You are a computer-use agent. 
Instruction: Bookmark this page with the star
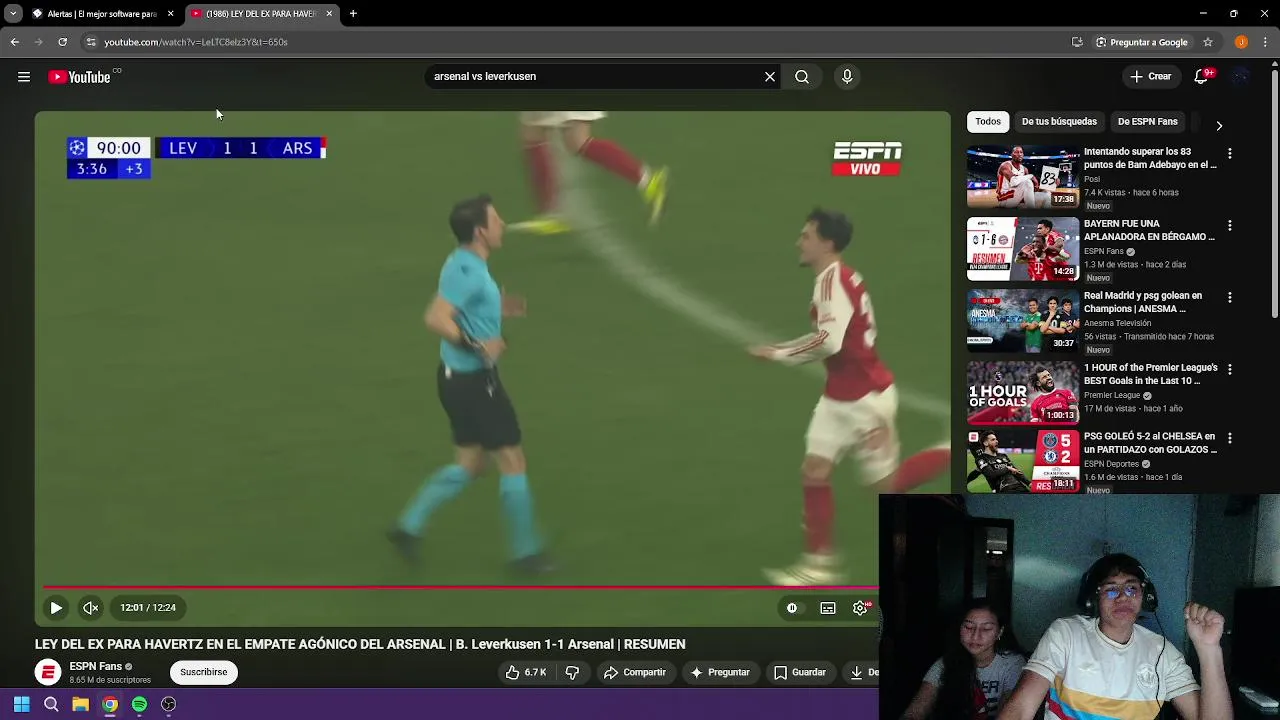(1208, 42)
